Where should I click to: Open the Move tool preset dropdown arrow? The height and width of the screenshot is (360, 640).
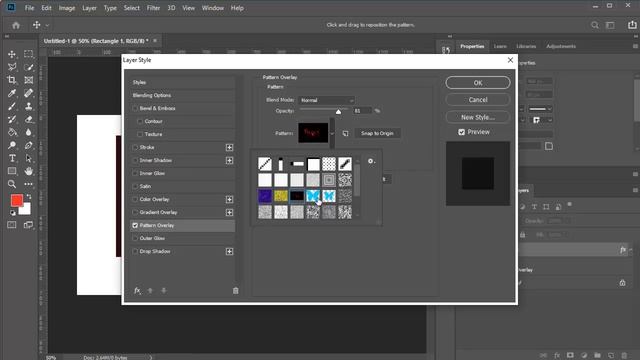47,25
